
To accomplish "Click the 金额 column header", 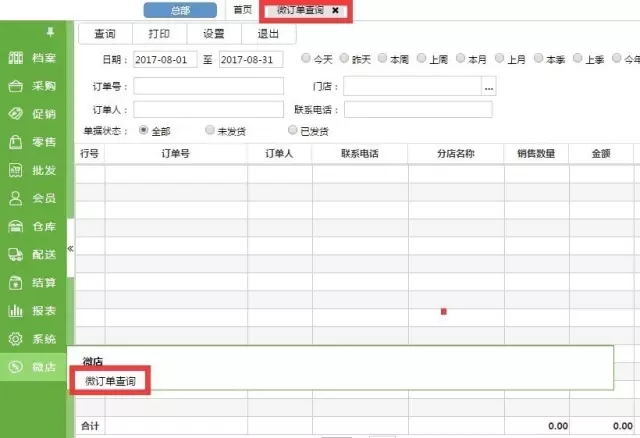I will pyautogui.click(x=601, y=153).
